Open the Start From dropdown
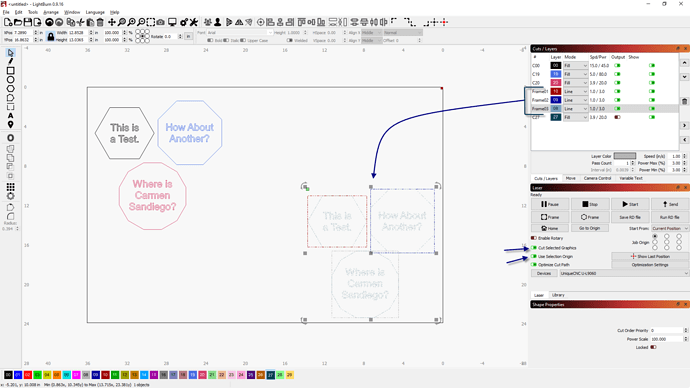 669,228
